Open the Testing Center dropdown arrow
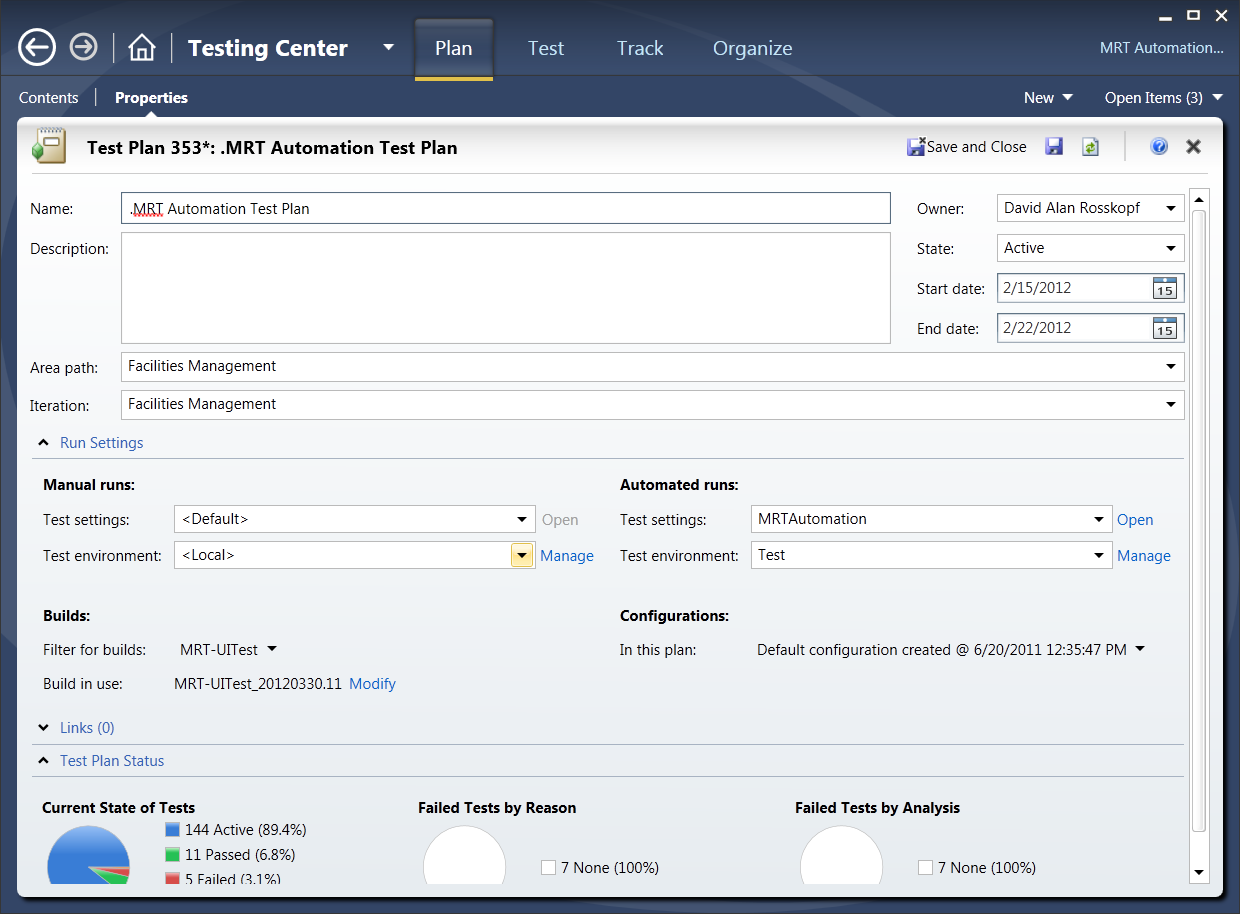Viewport: 1240px width, 914px height. coord(389,47)
